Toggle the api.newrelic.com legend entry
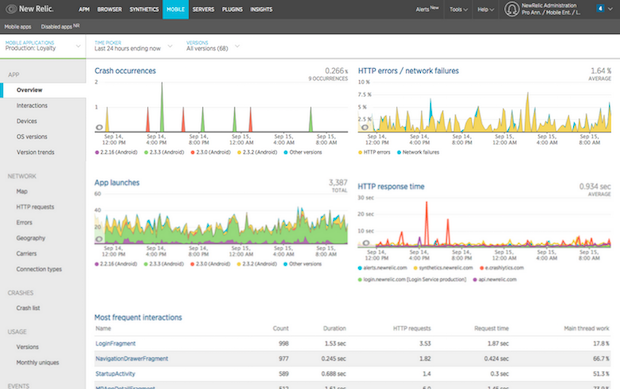620x389 pixels. [x=495, y=279]
